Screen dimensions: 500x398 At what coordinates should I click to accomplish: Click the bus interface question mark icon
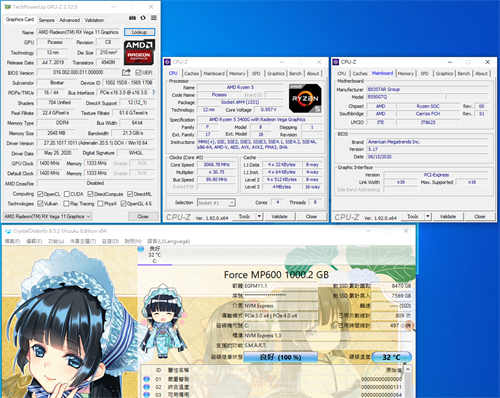pyautogui.click(x=154, y=92)
